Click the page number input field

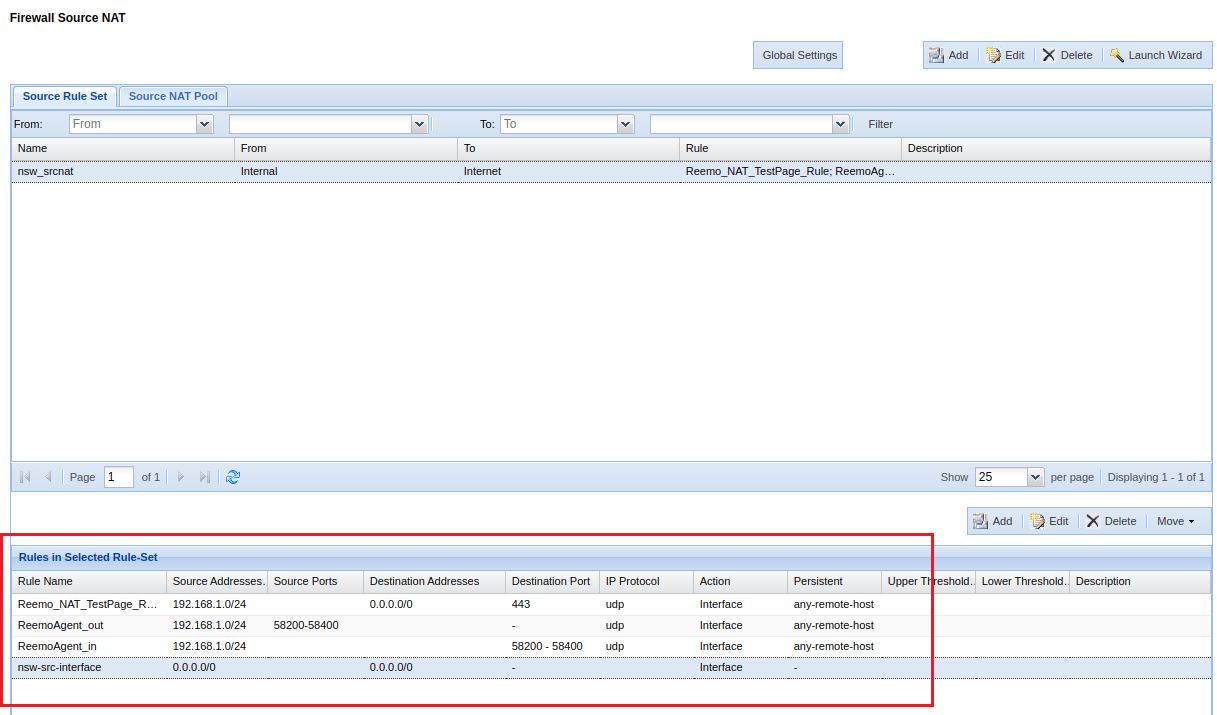pyautogui.click(x=118, y=477)
